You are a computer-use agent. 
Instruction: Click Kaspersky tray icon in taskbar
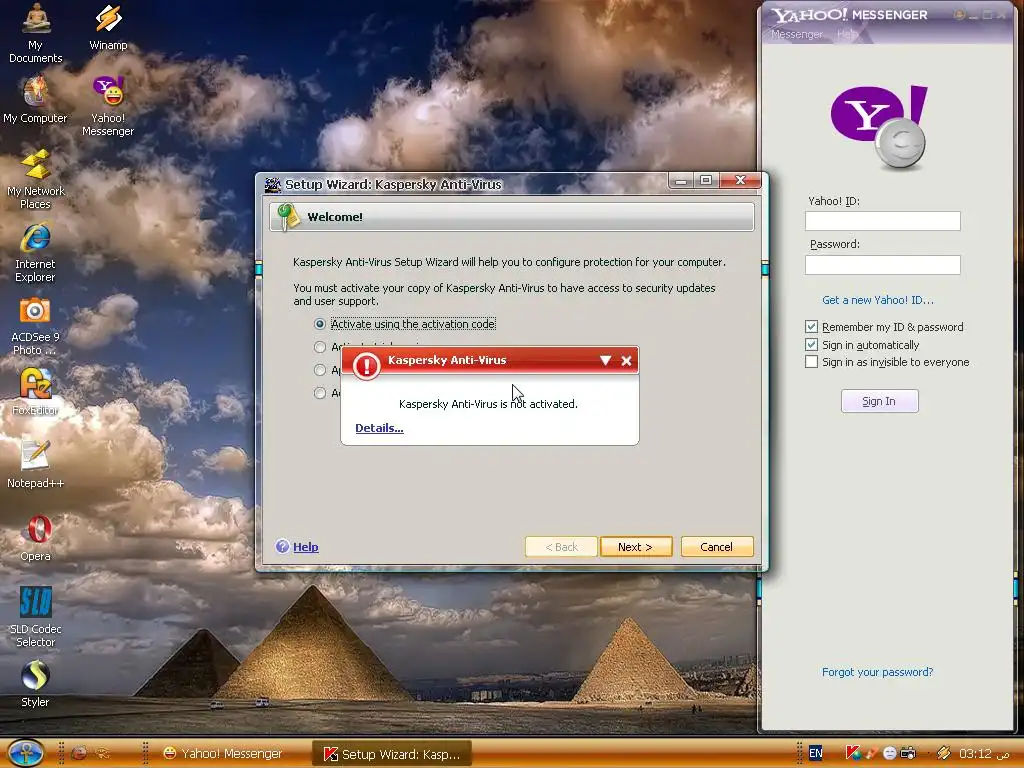pos(852,753)
